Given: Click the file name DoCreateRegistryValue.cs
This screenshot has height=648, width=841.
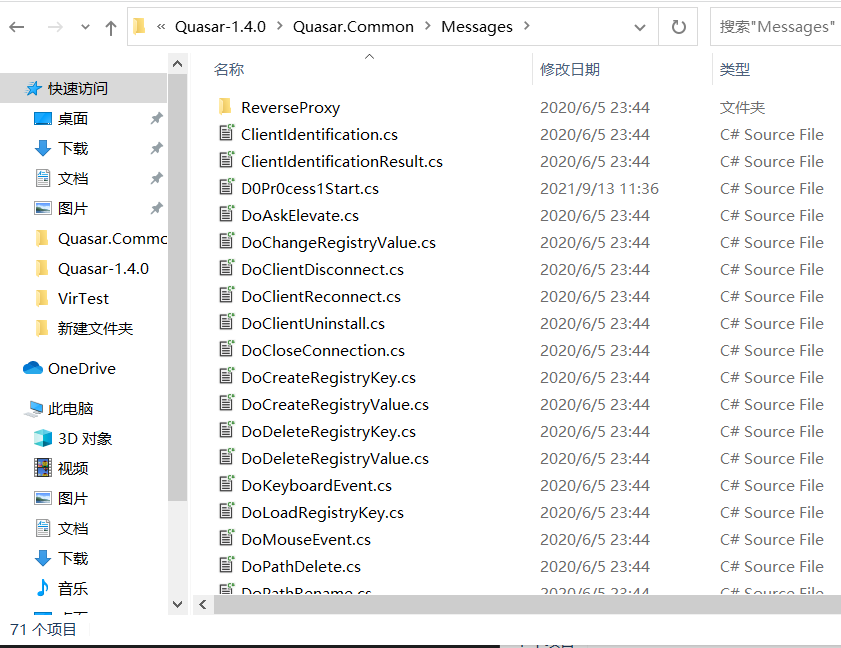Looking at the screenshot, I should point(335,404).
